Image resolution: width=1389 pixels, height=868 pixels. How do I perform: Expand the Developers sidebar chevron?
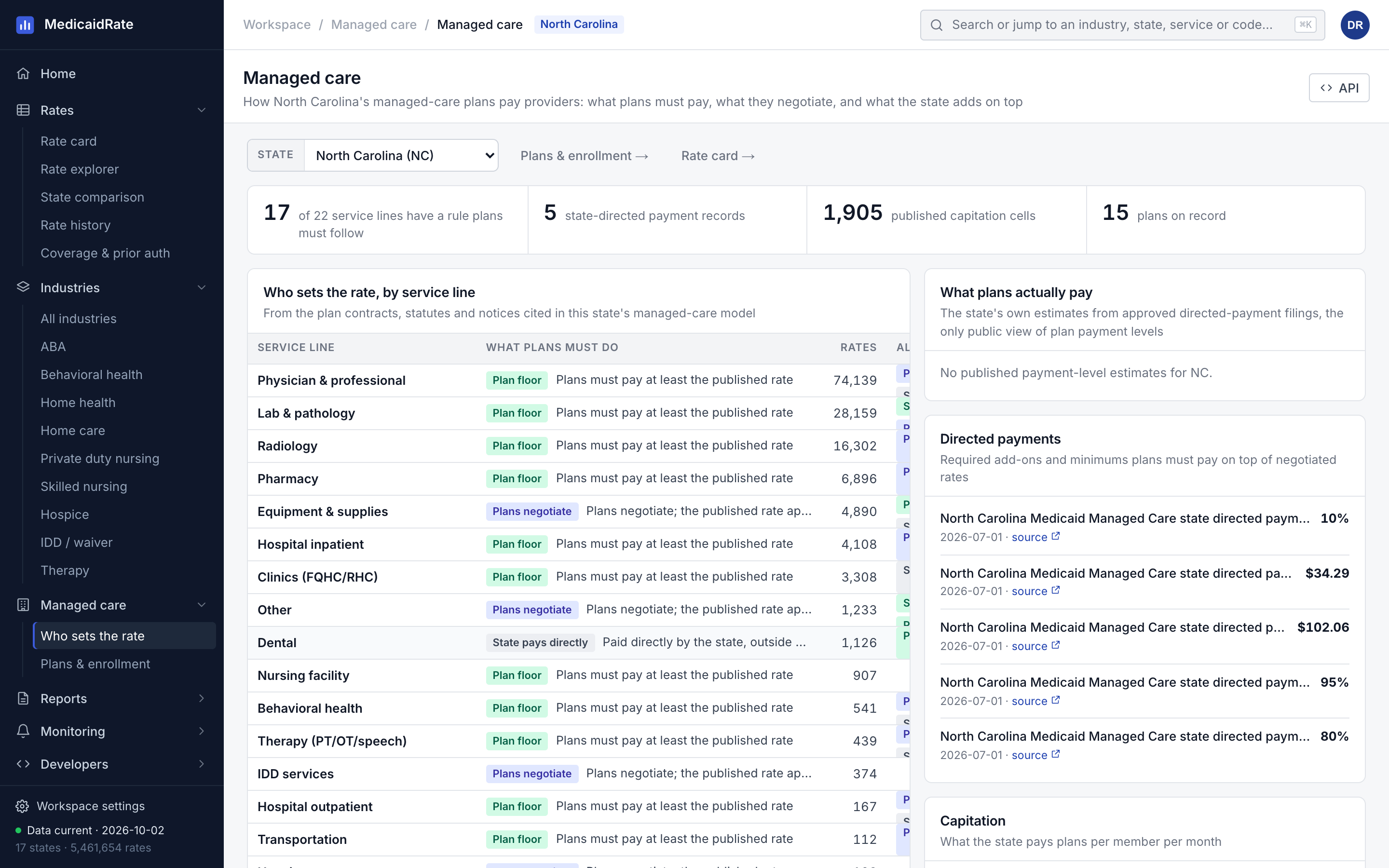pos(202,763)
